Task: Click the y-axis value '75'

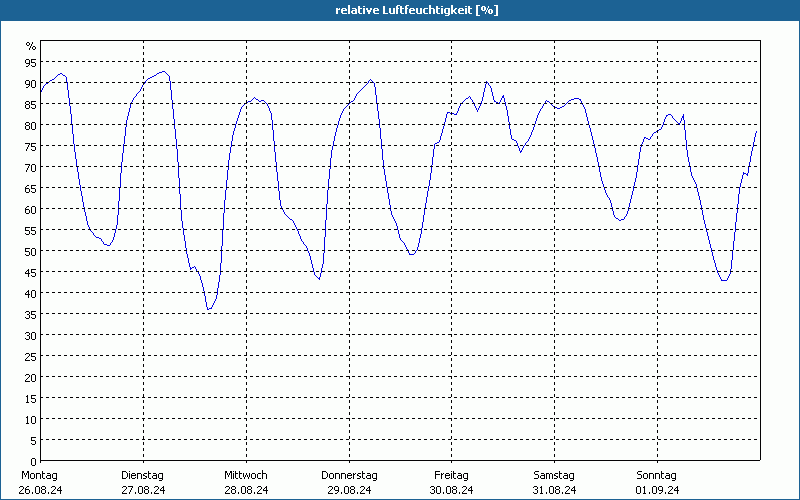Action: click(31, 147)
